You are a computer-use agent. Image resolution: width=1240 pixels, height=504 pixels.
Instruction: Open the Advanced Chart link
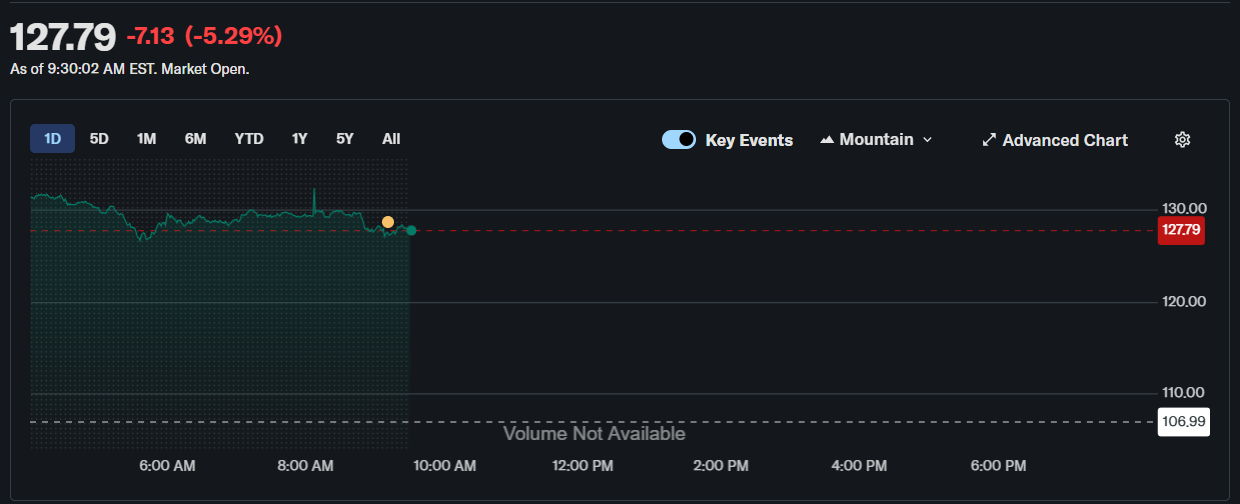click(x=1065, y=140)
